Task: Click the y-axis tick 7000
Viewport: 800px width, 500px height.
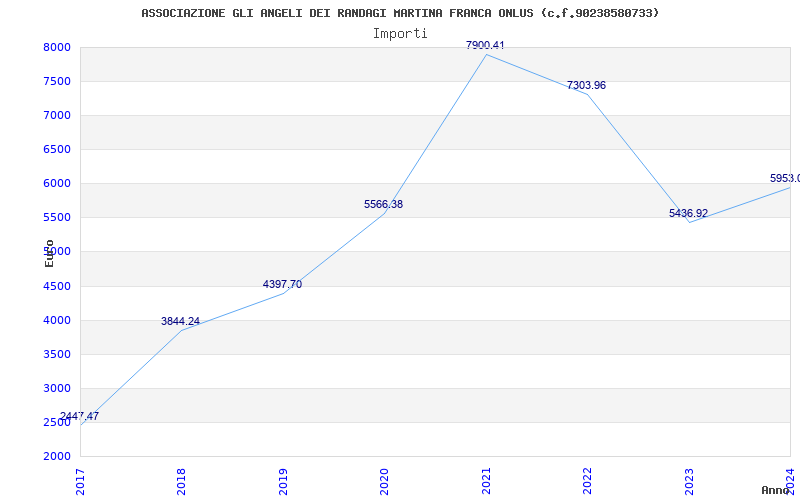Action: (56, 115)
